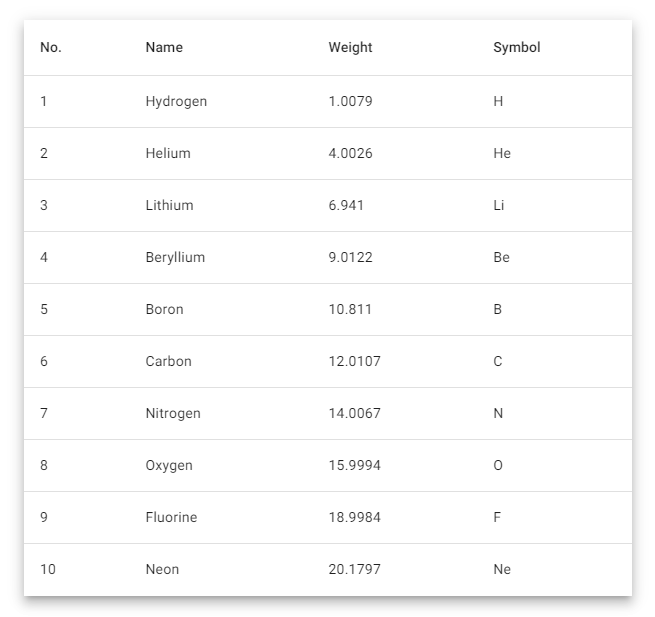
Task: Select the Fluorine name cell
Action: pos(171,518)
